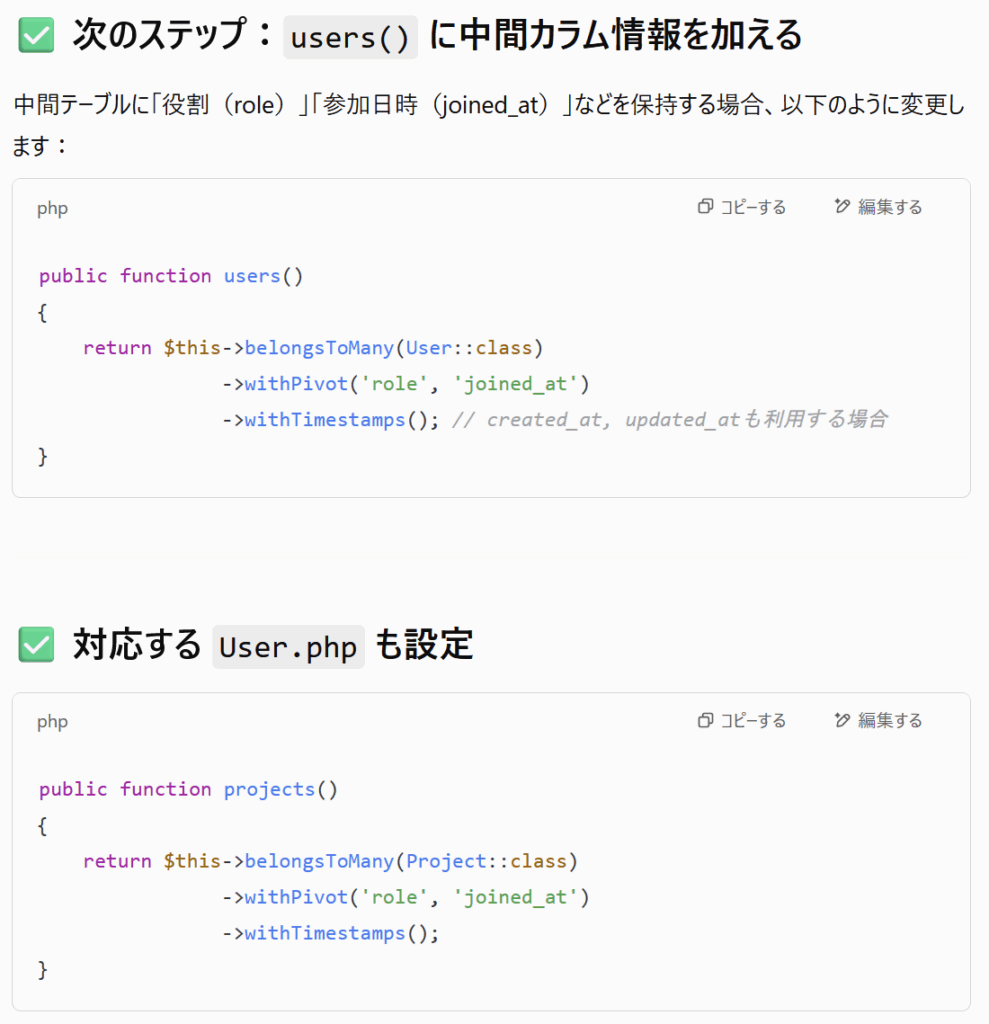This screenshot has width=989, height=1024.
Task: Click コピーする above the projects() function
Action: (753, 720)
